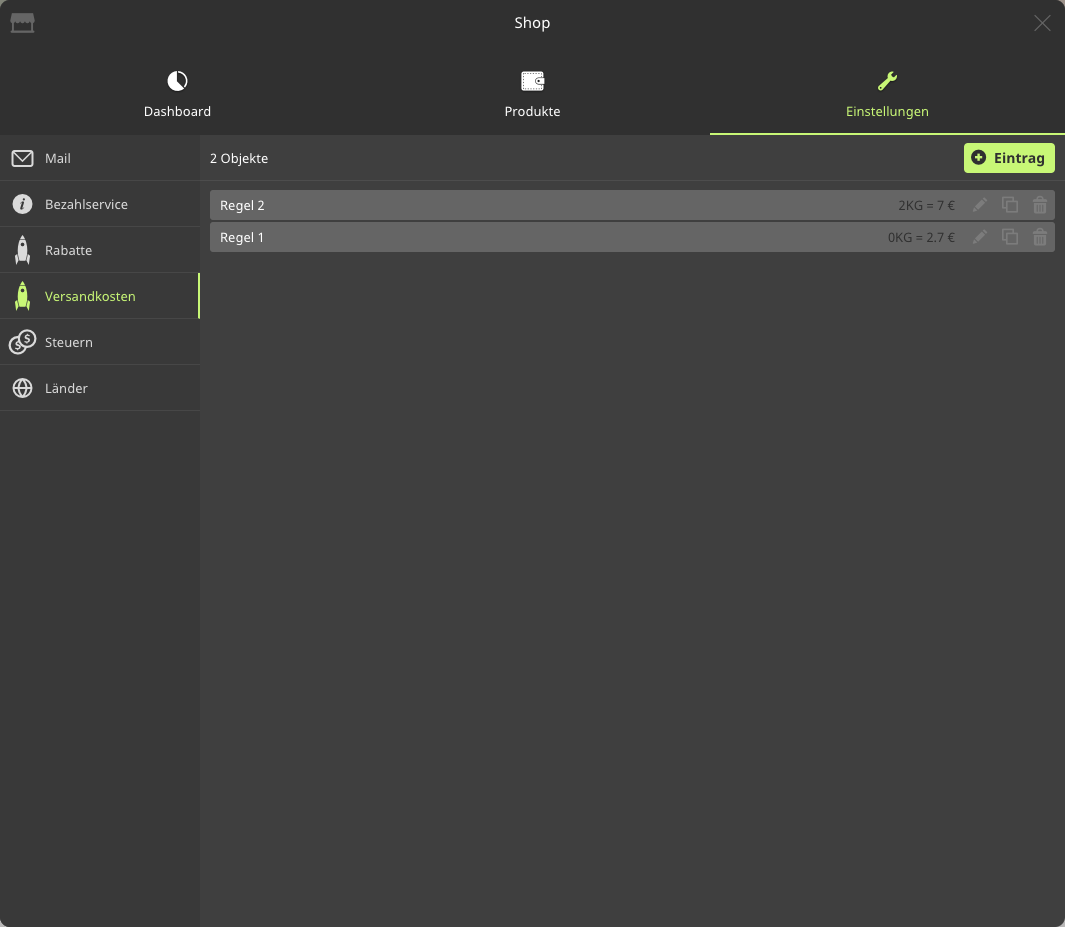This screenshot has height=927, width=1065.
Task: Duplicate Regel 2 using the copy icon
Action: [1010, 205]
